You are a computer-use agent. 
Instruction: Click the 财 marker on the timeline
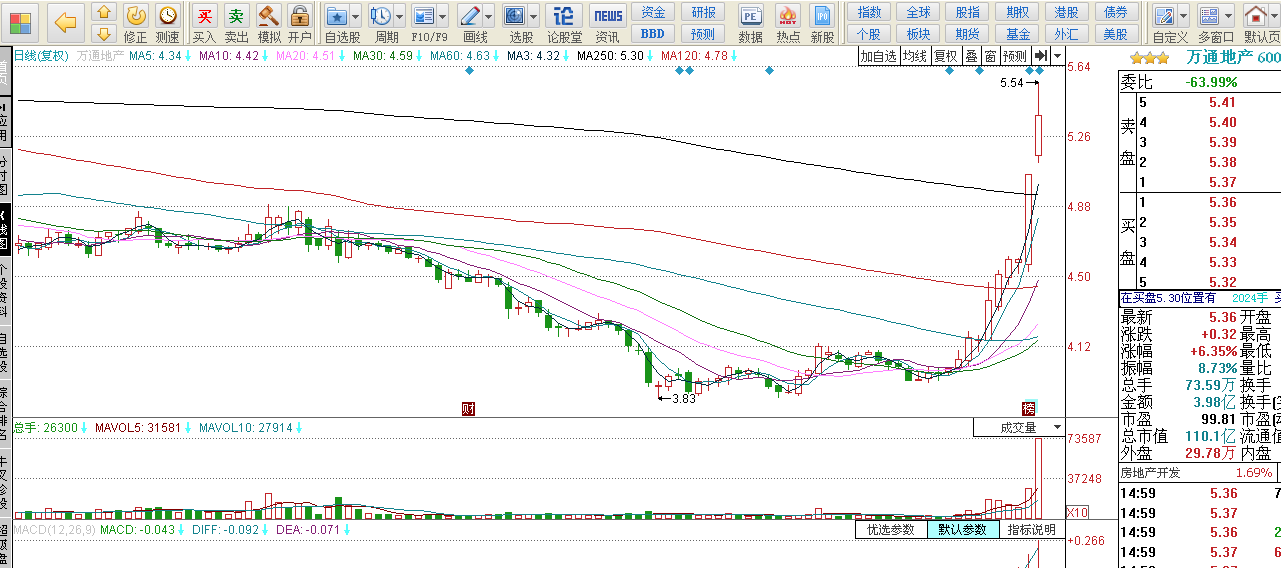pos(468,408)
